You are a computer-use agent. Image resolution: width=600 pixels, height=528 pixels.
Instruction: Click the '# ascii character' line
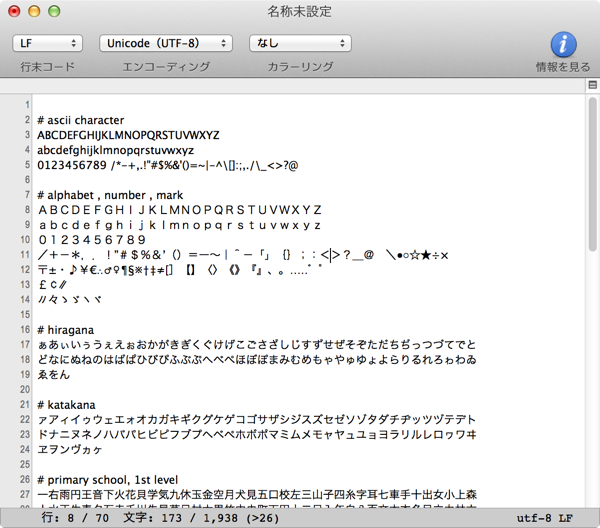(81, 120)
